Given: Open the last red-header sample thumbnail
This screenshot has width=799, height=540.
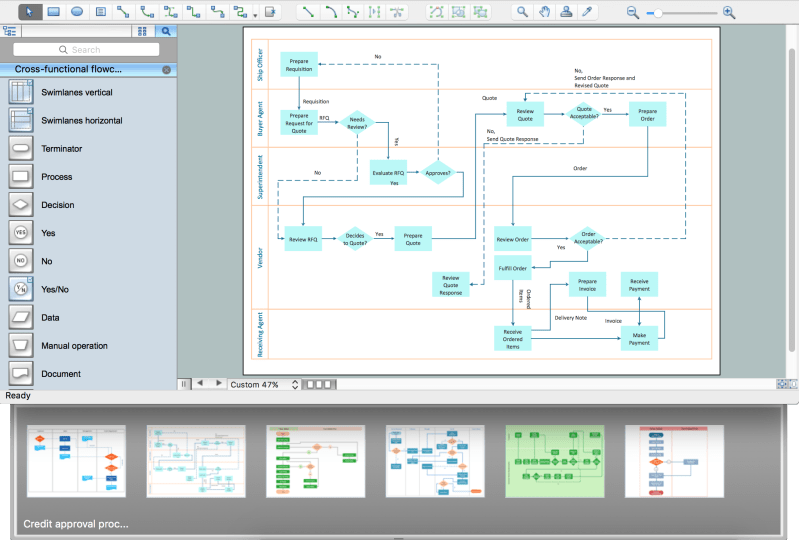Looking at the screenshot, I should (x=675, y=462).
